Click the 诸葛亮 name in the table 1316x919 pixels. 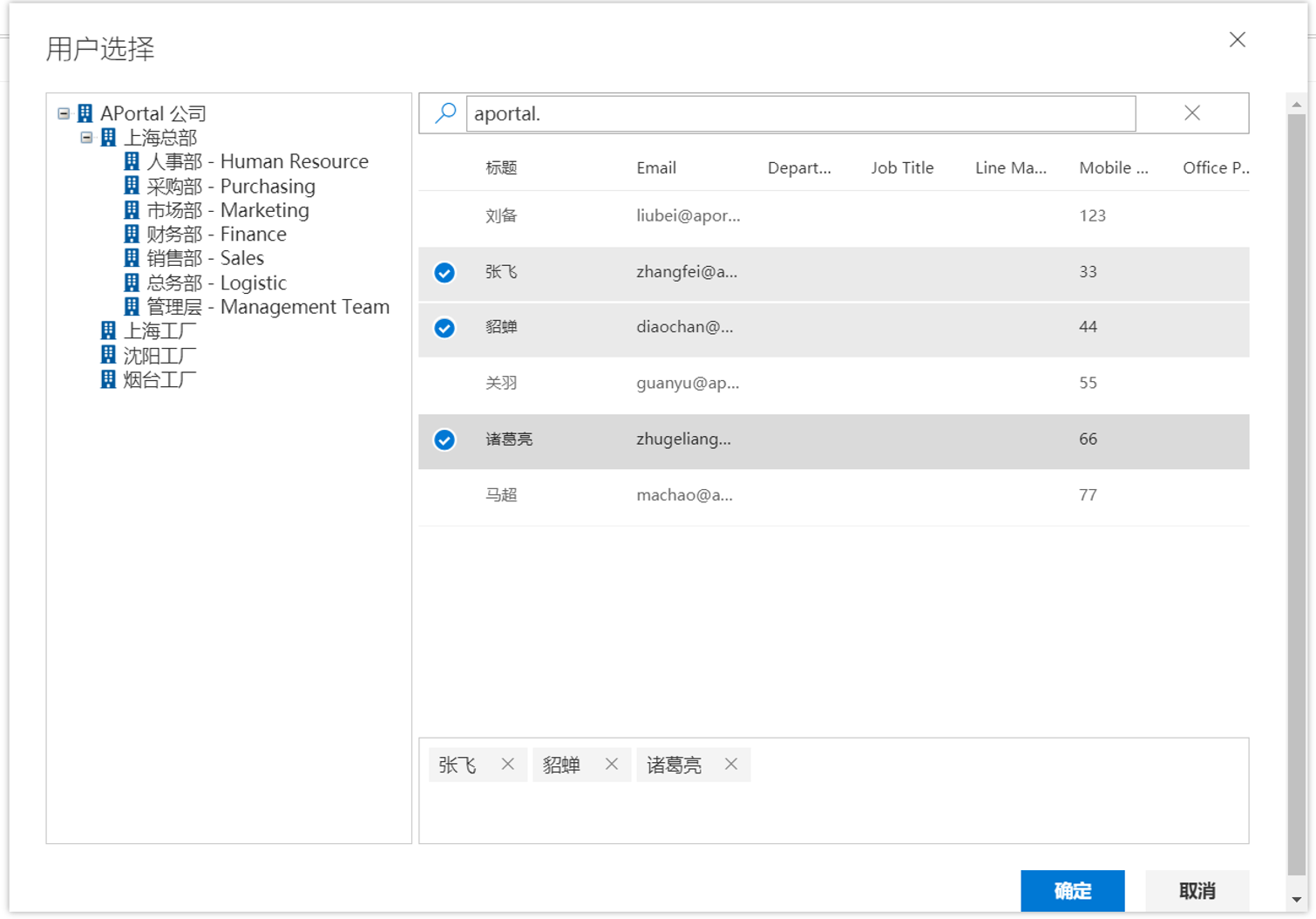click(x=509, y=439)
